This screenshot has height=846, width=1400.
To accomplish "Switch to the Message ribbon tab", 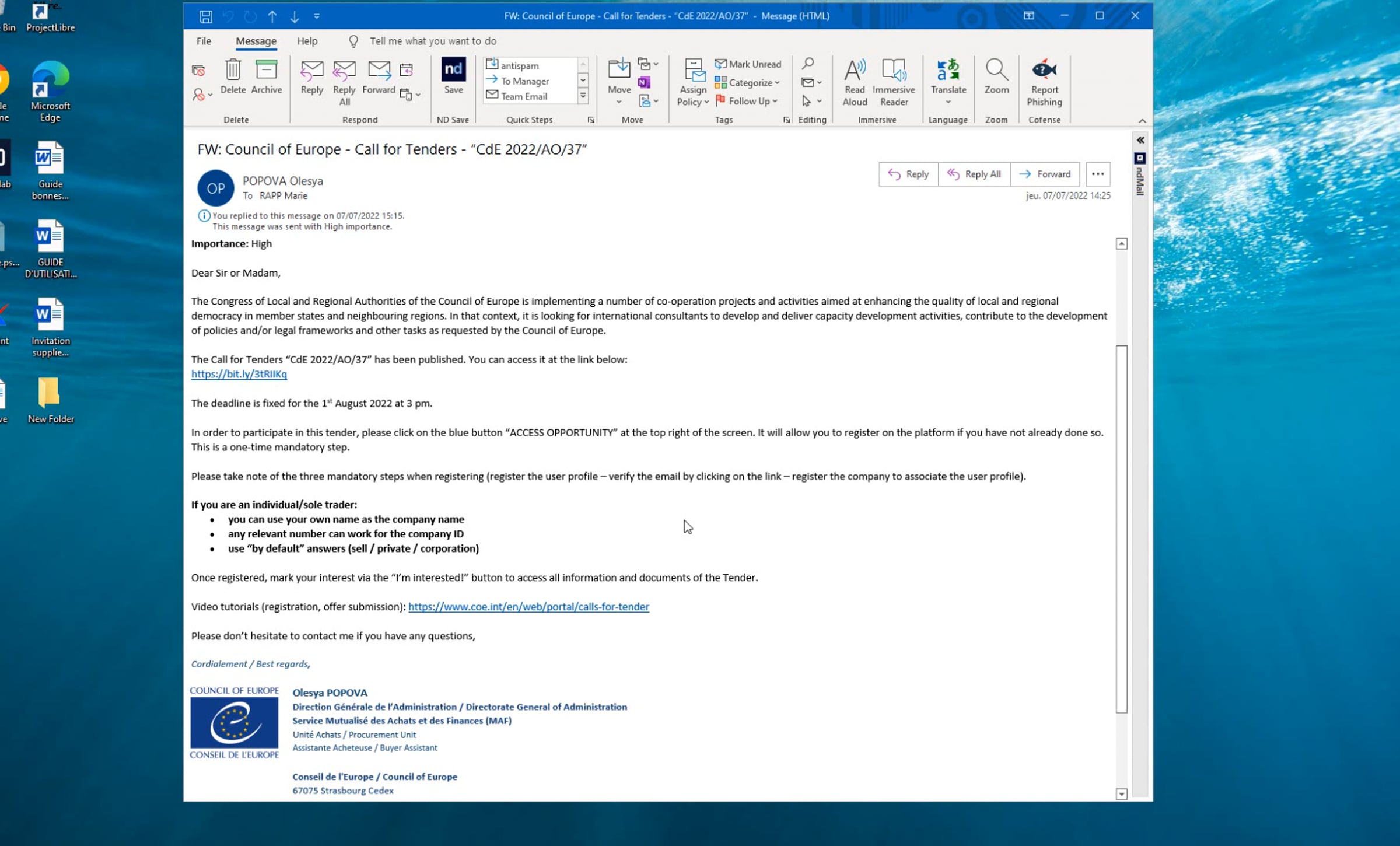I will (256, 41).
